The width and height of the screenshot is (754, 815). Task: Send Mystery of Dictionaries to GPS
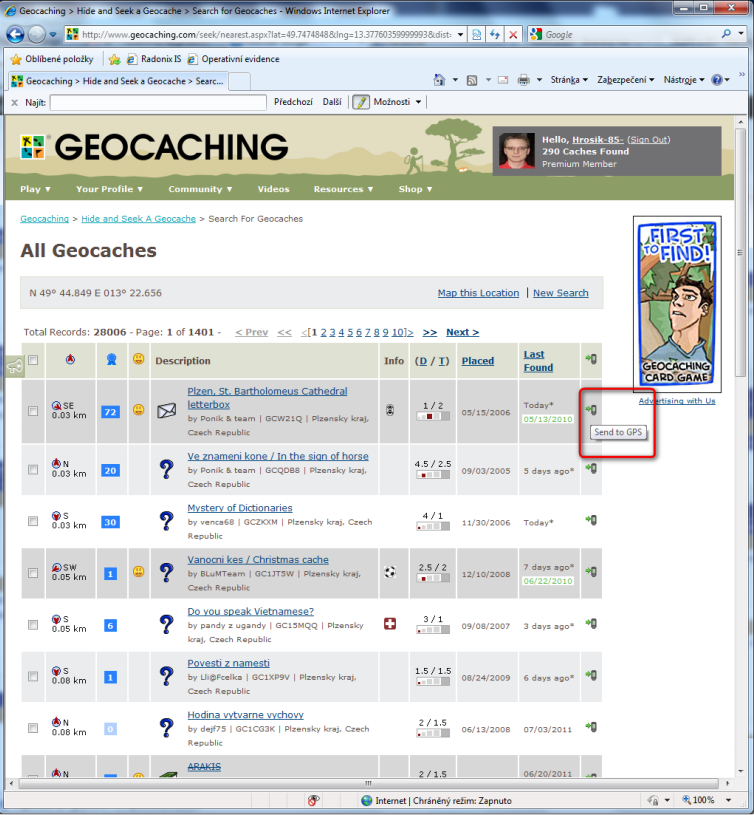[x=591, y=519]
